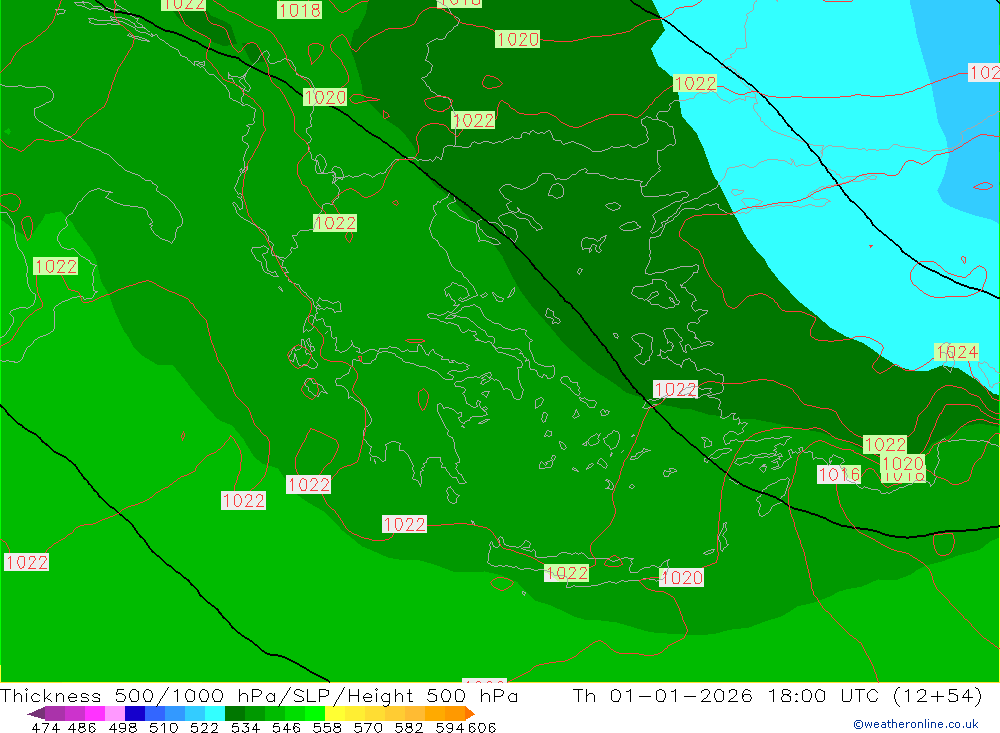Select the light pink legend swatch above 498
The height and width of the screenshot is (733, 1000).
[113, 713]
